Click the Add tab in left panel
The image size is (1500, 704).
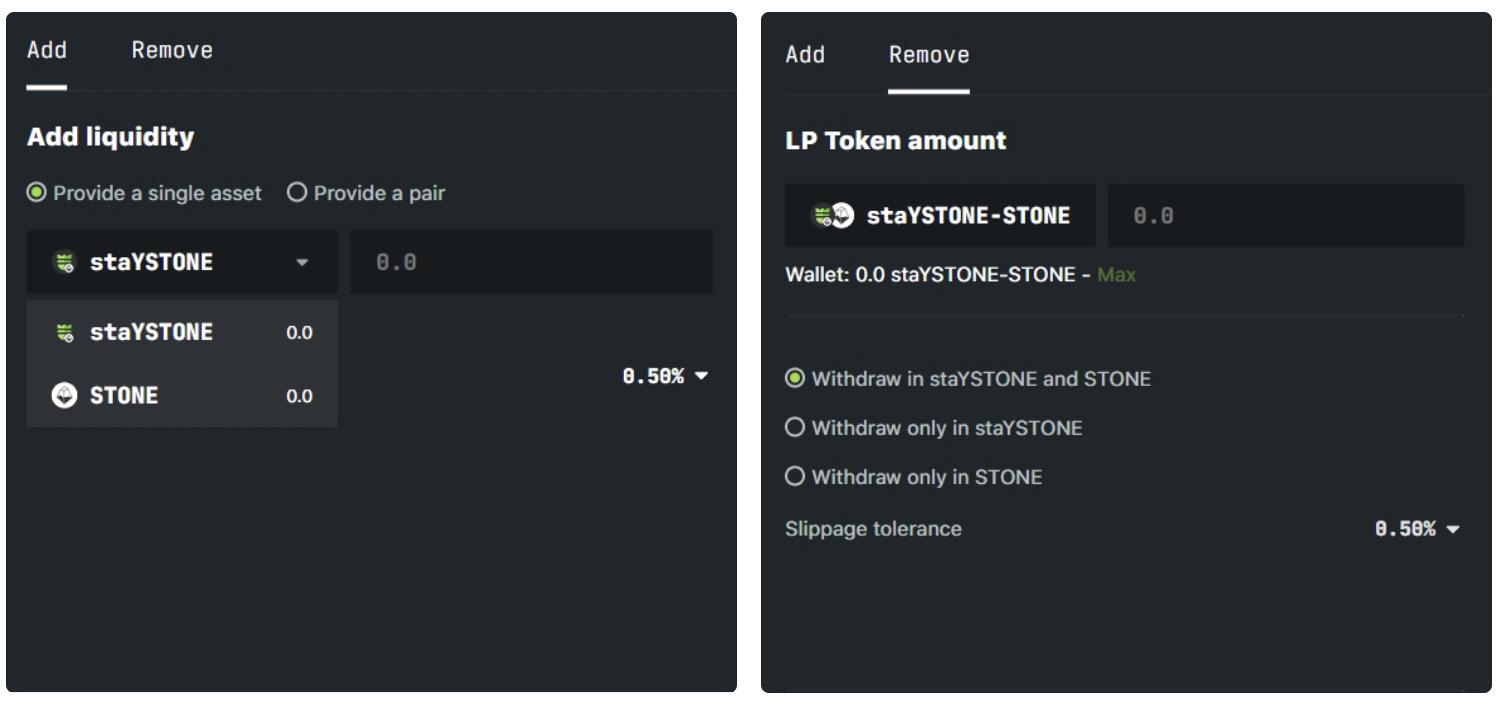(x=47, y=50)
